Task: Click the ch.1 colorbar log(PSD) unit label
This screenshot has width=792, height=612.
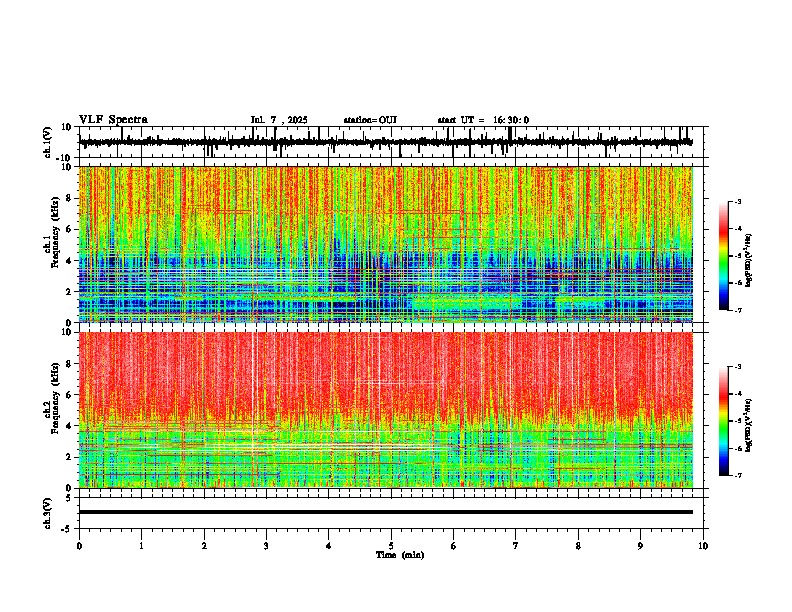Action: click(750, 260)
